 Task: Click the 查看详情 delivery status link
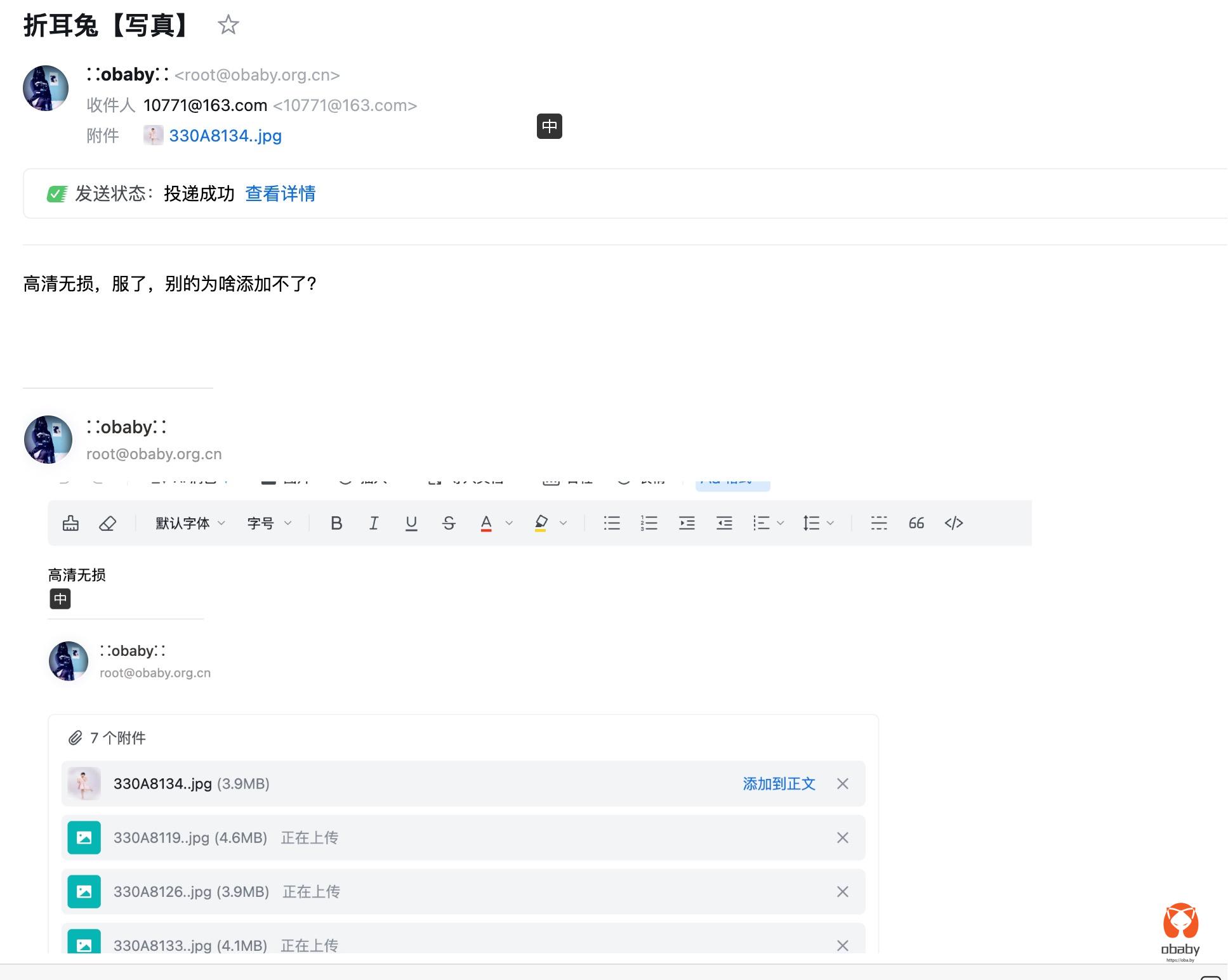[281, 193]
